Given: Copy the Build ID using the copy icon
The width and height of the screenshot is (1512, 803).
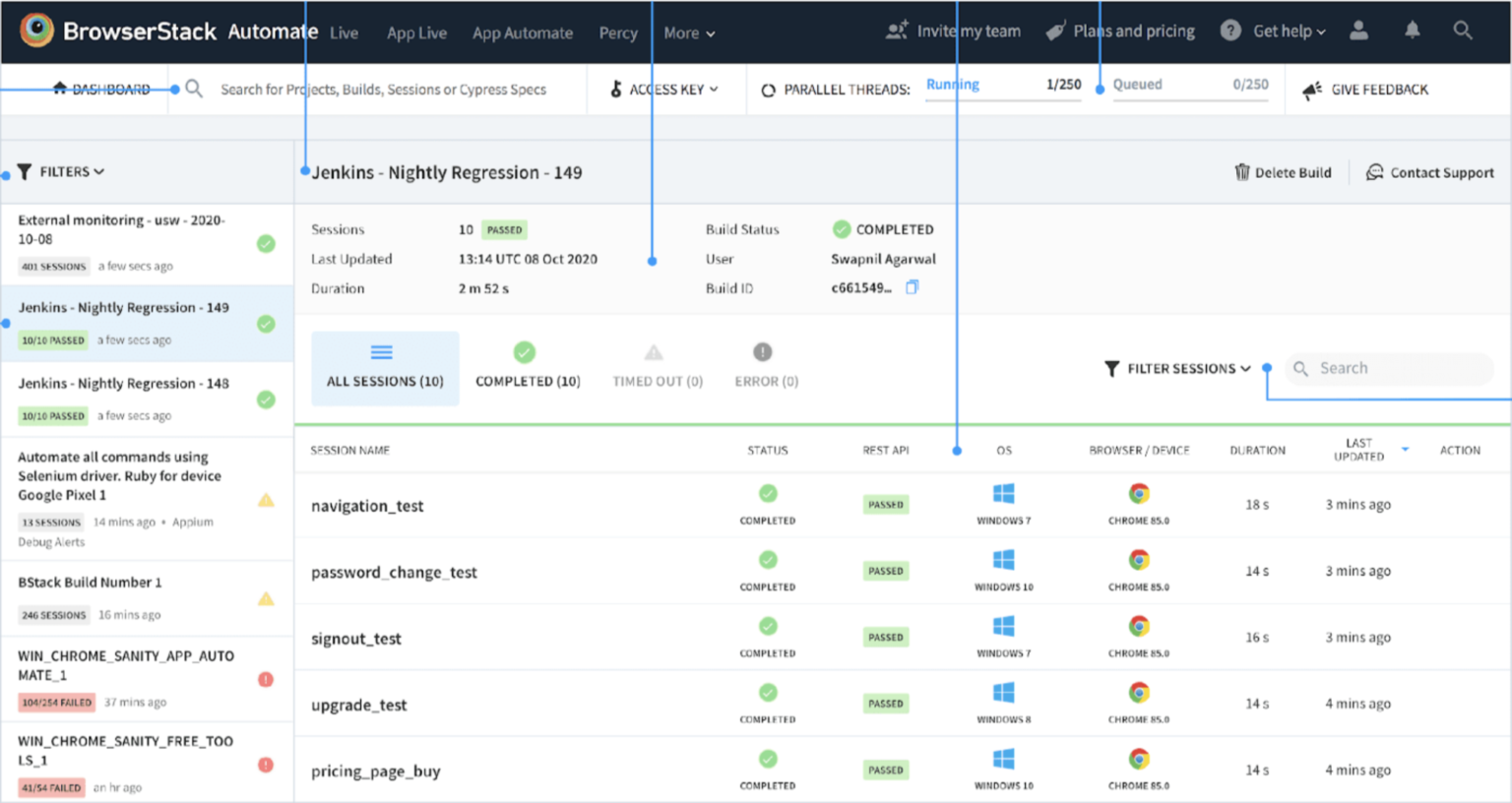Looking at the screenshot, I should click(x=912, y=286).
